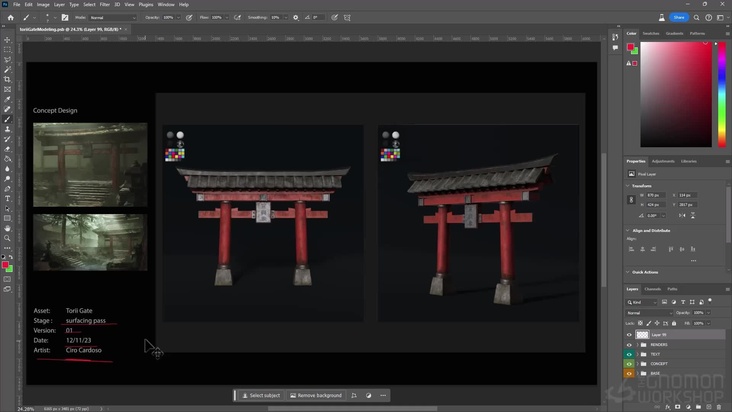Click the Home icon in options bar
732x412 pixels.
[x=10, y=18]
